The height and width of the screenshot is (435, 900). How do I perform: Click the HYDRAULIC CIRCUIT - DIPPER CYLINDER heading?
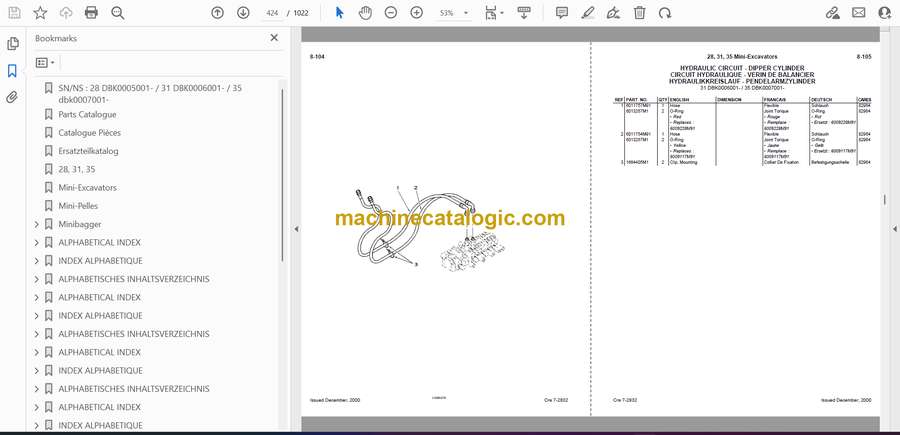742,68
